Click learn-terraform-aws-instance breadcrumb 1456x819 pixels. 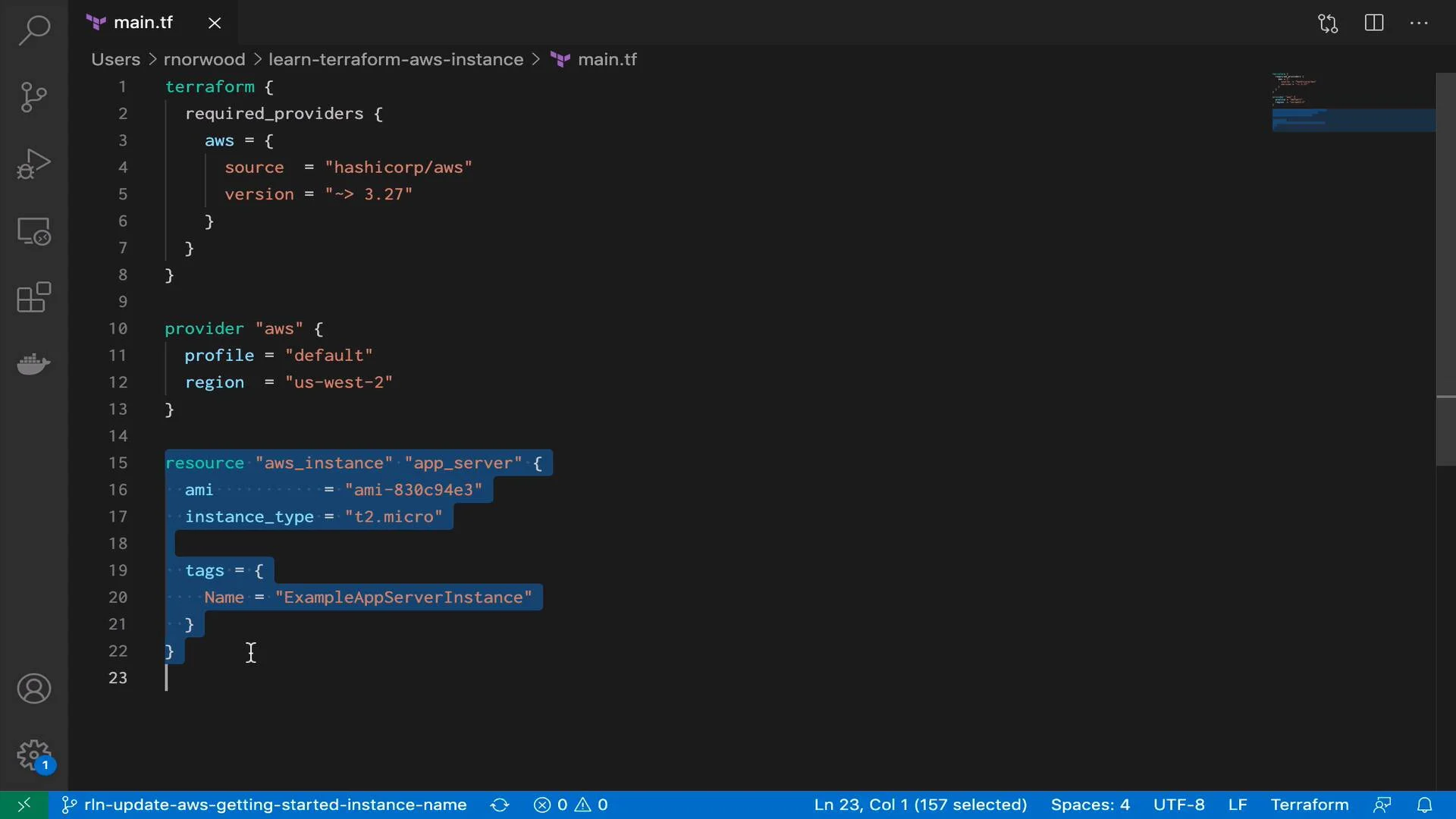[396, 59]
